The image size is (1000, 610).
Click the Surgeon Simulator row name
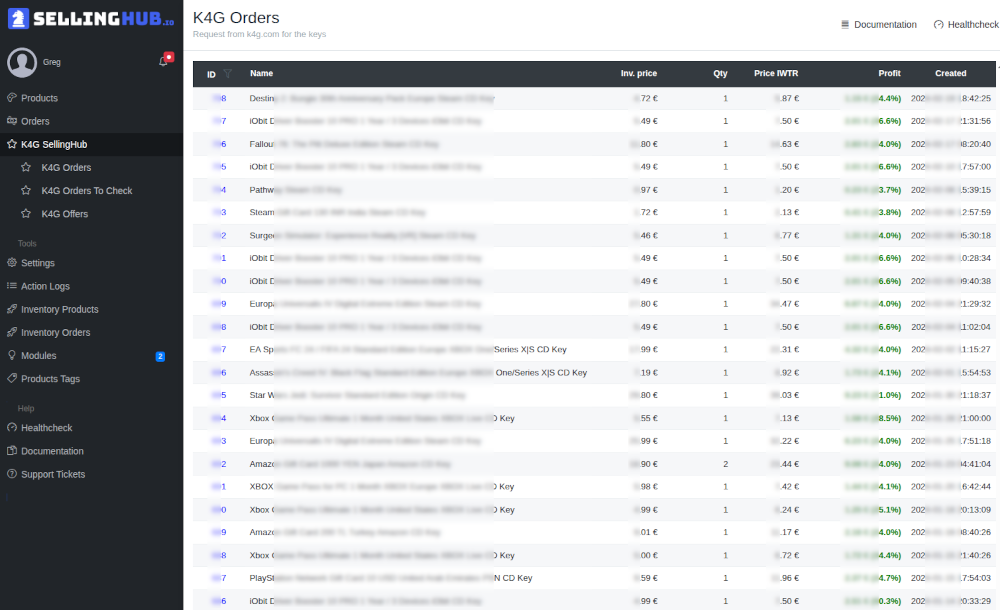362,235
